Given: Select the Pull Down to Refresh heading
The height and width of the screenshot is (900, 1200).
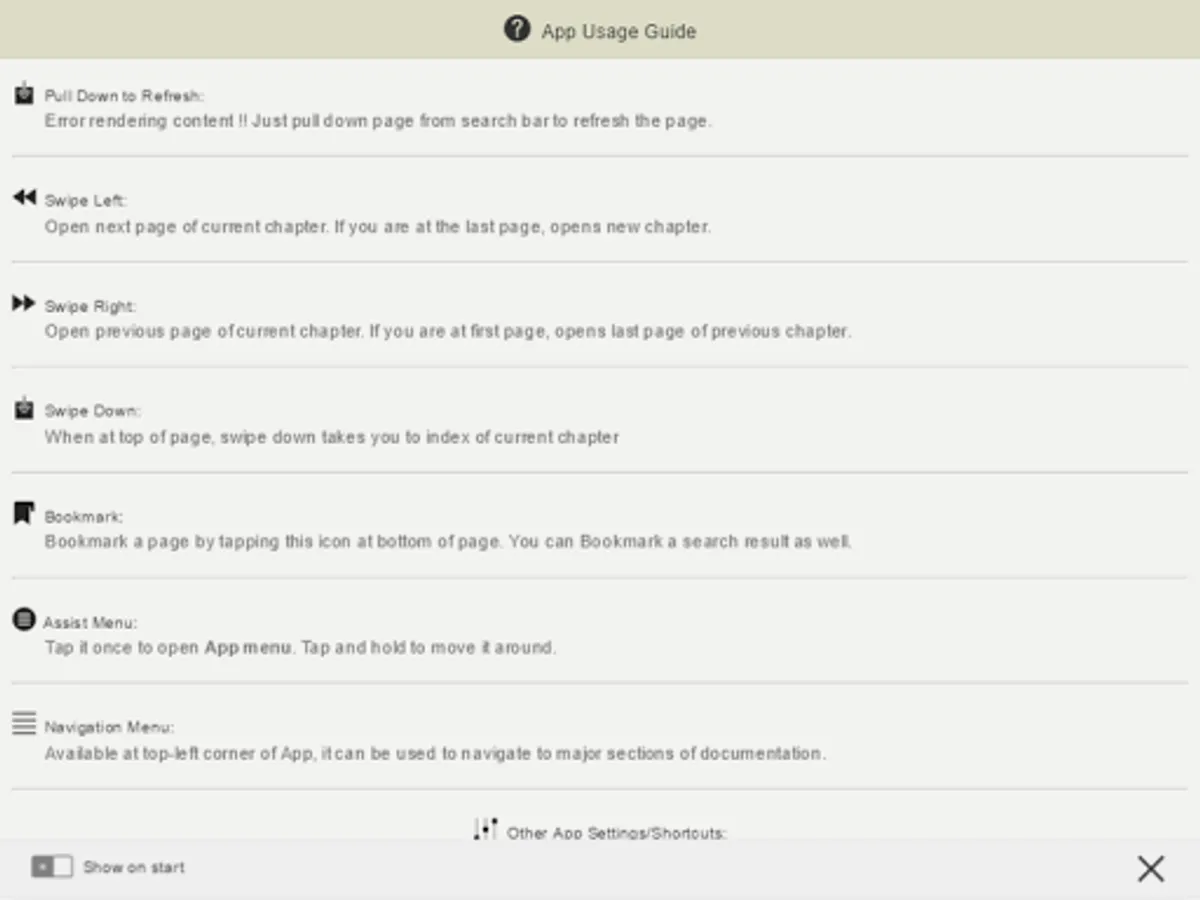Looking at the screenshot, I should (x=124, y=97).
